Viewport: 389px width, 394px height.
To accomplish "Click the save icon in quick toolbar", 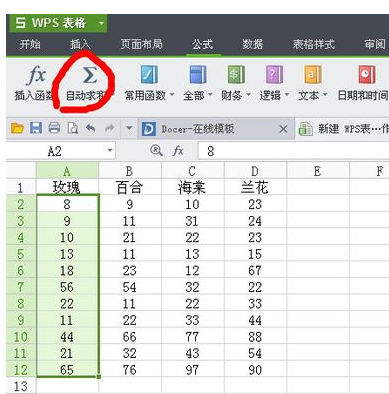I will [x=36, y=128].
